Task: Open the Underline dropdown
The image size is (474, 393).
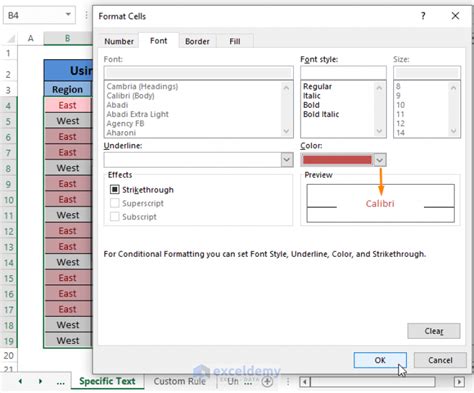Action: click(286, 160)
